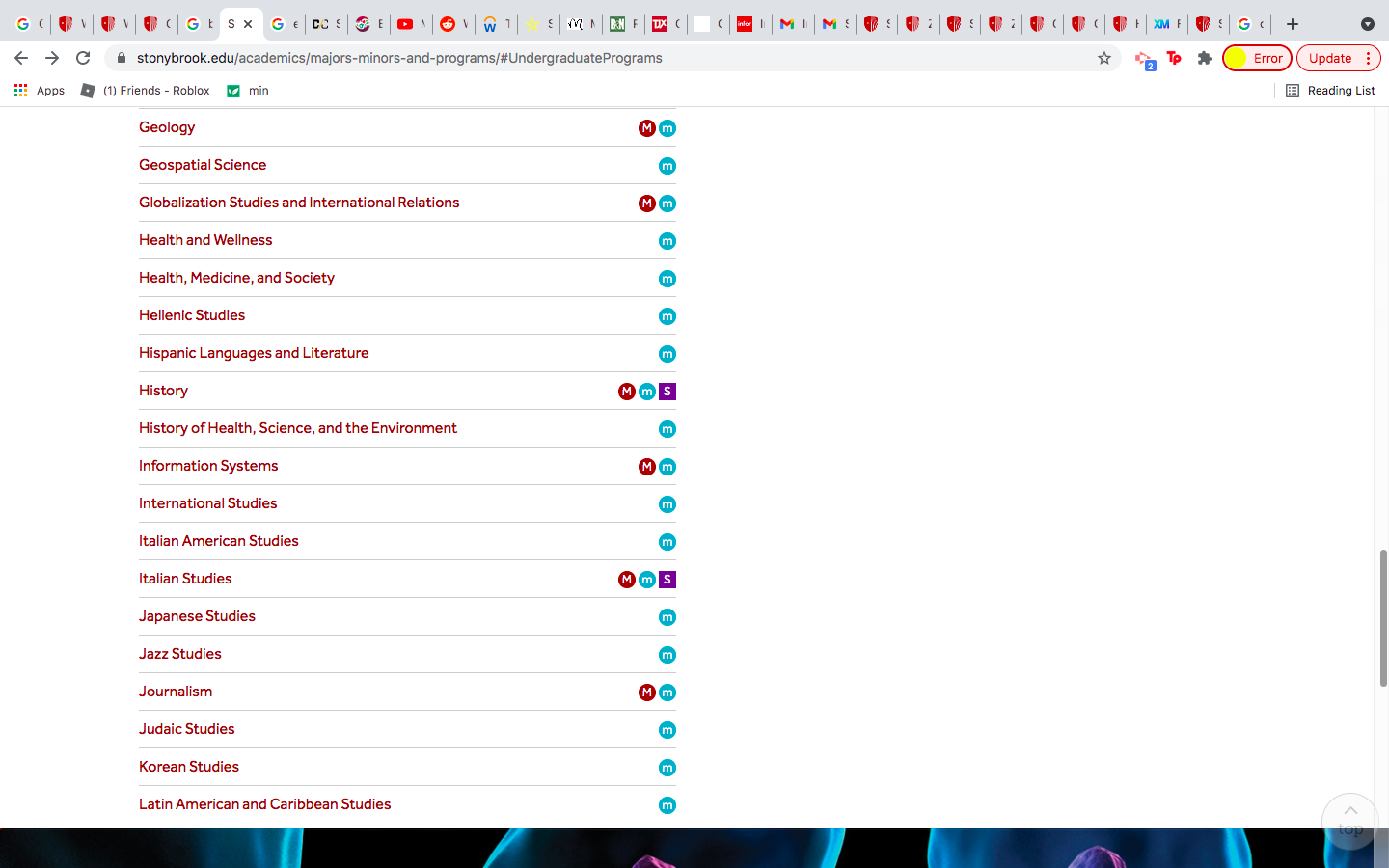Open the Latin American and Caribbean Studies link

pos(265,804)
